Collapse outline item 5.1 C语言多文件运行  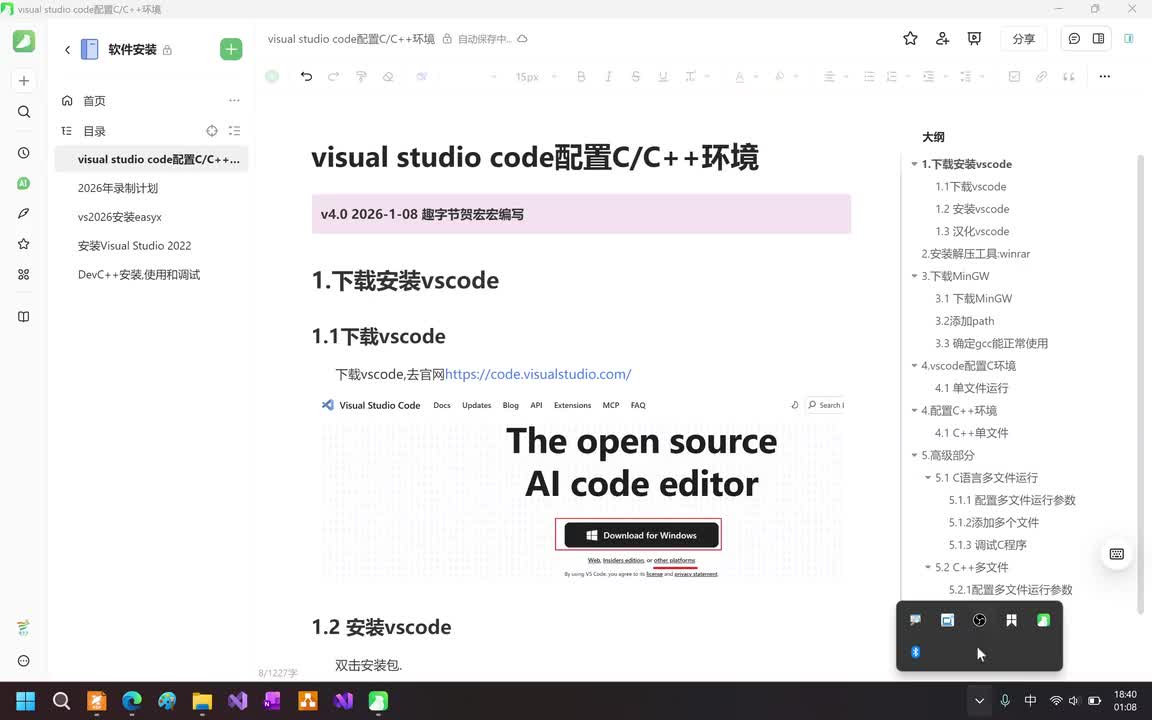[x=927, y=478]
